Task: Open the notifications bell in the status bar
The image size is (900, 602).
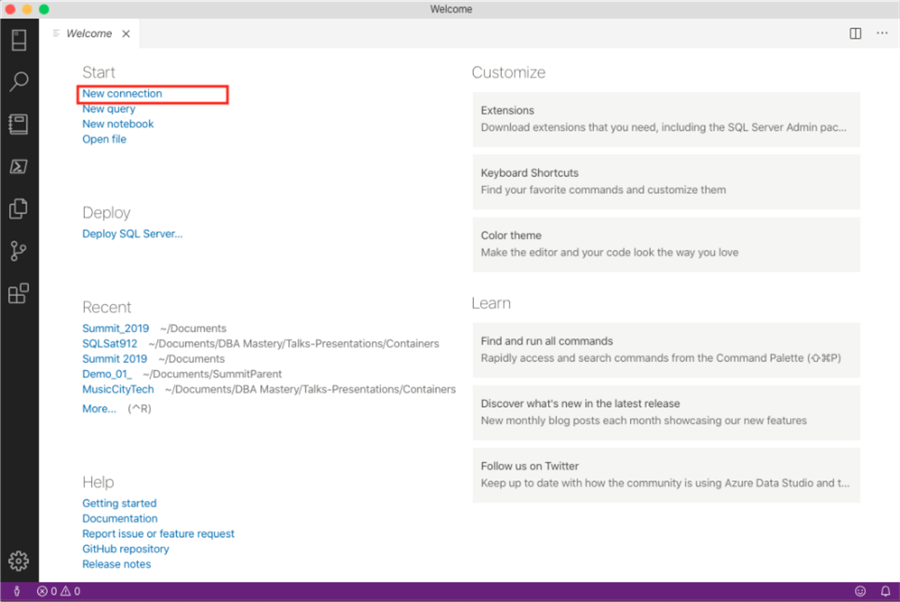Action: tap(885, 591)
